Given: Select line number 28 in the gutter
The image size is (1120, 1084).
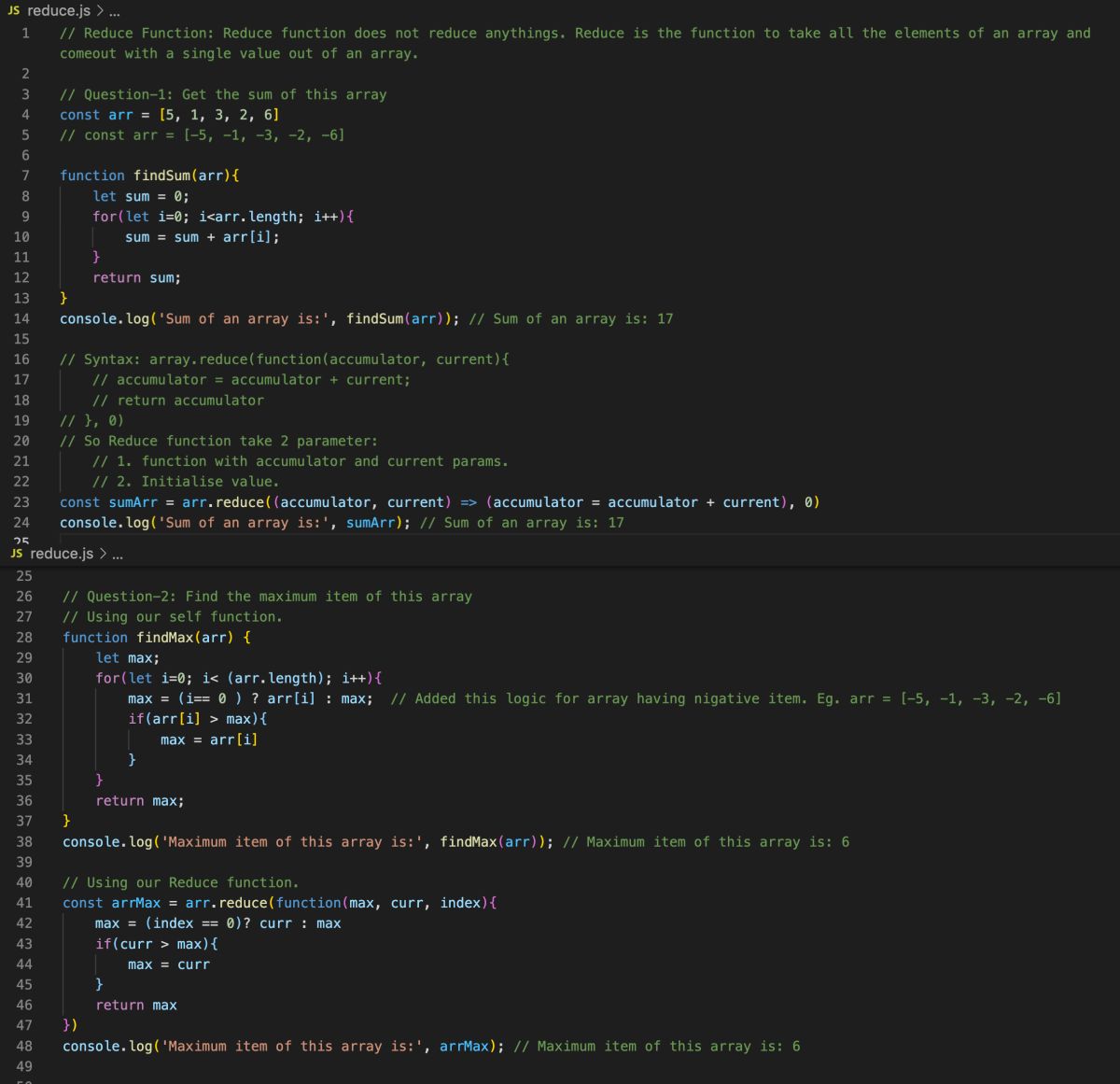Looking at the screenshot, I should coord(24,638).
